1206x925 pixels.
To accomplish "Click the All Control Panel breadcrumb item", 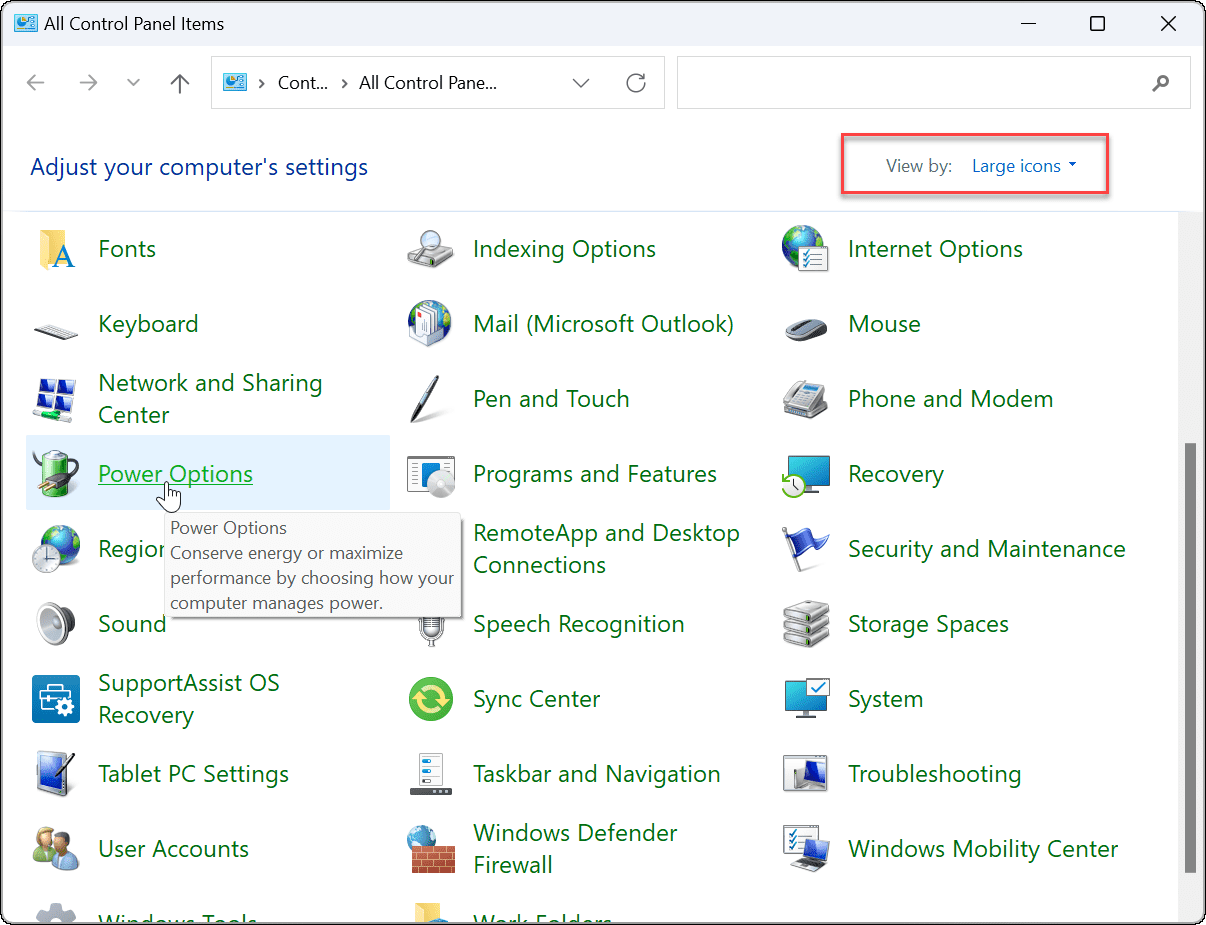I will coord(427,83).
